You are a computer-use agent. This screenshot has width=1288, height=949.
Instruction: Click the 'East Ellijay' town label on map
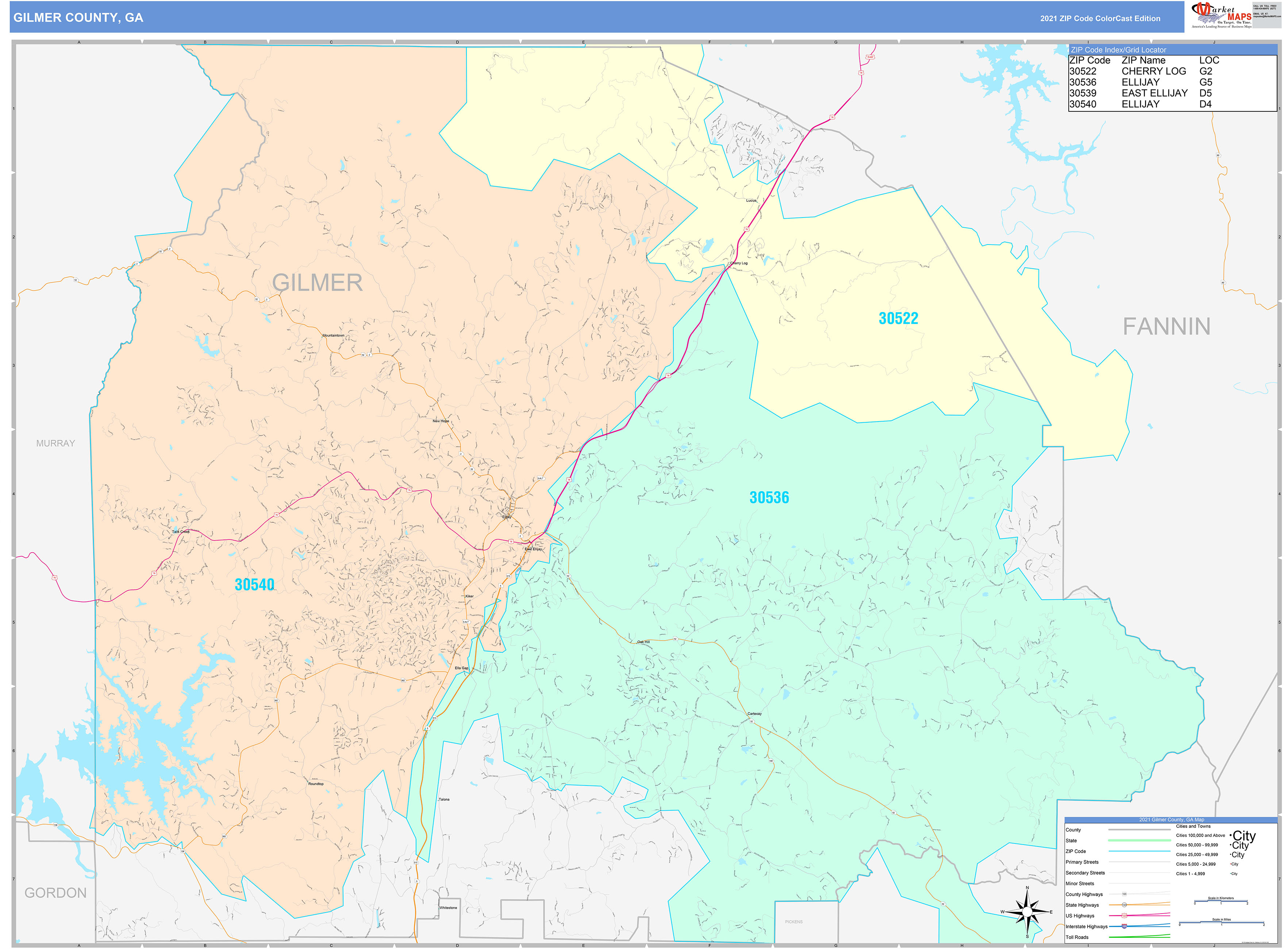point(532,549)
